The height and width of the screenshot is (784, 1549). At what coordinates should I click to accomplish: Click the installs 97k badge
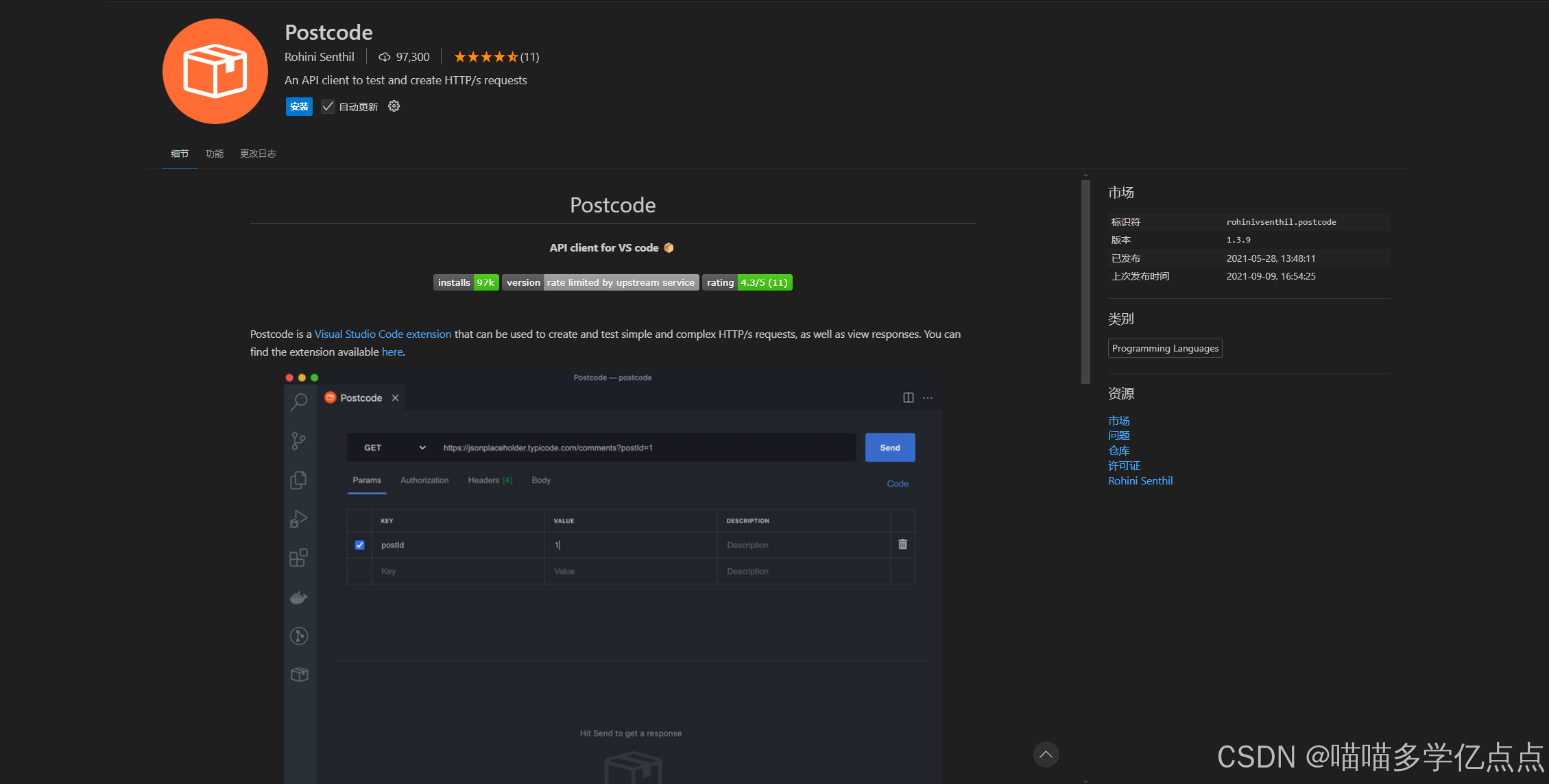466,282
